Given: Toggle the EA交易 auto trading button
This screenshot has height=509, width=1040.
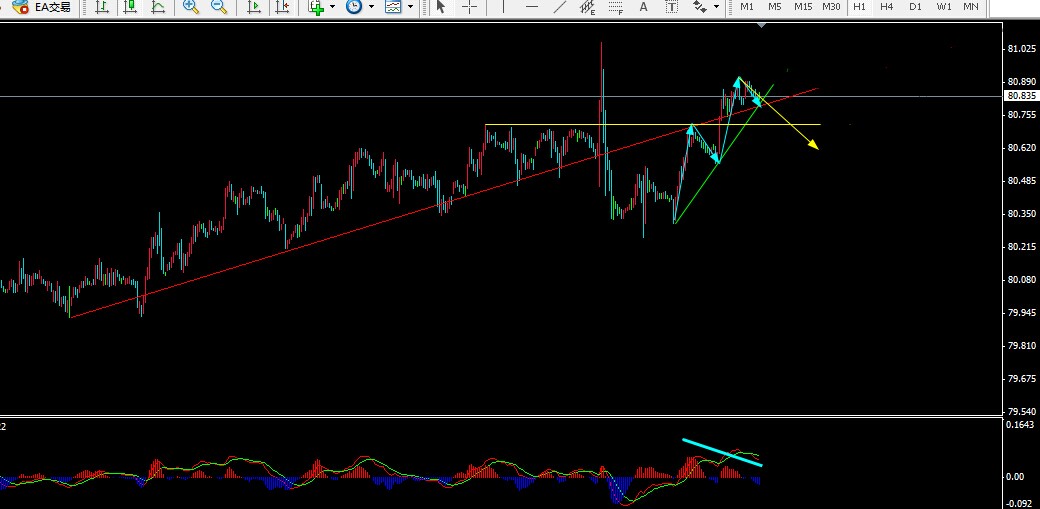Looking at the screenshot, I should coord(42,7).
